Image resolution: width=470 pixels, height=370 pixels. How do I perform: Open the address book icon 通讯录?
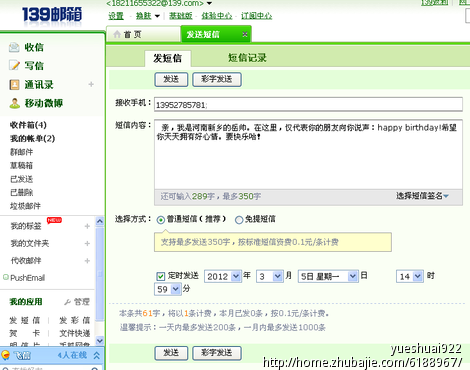coord(14,85)
